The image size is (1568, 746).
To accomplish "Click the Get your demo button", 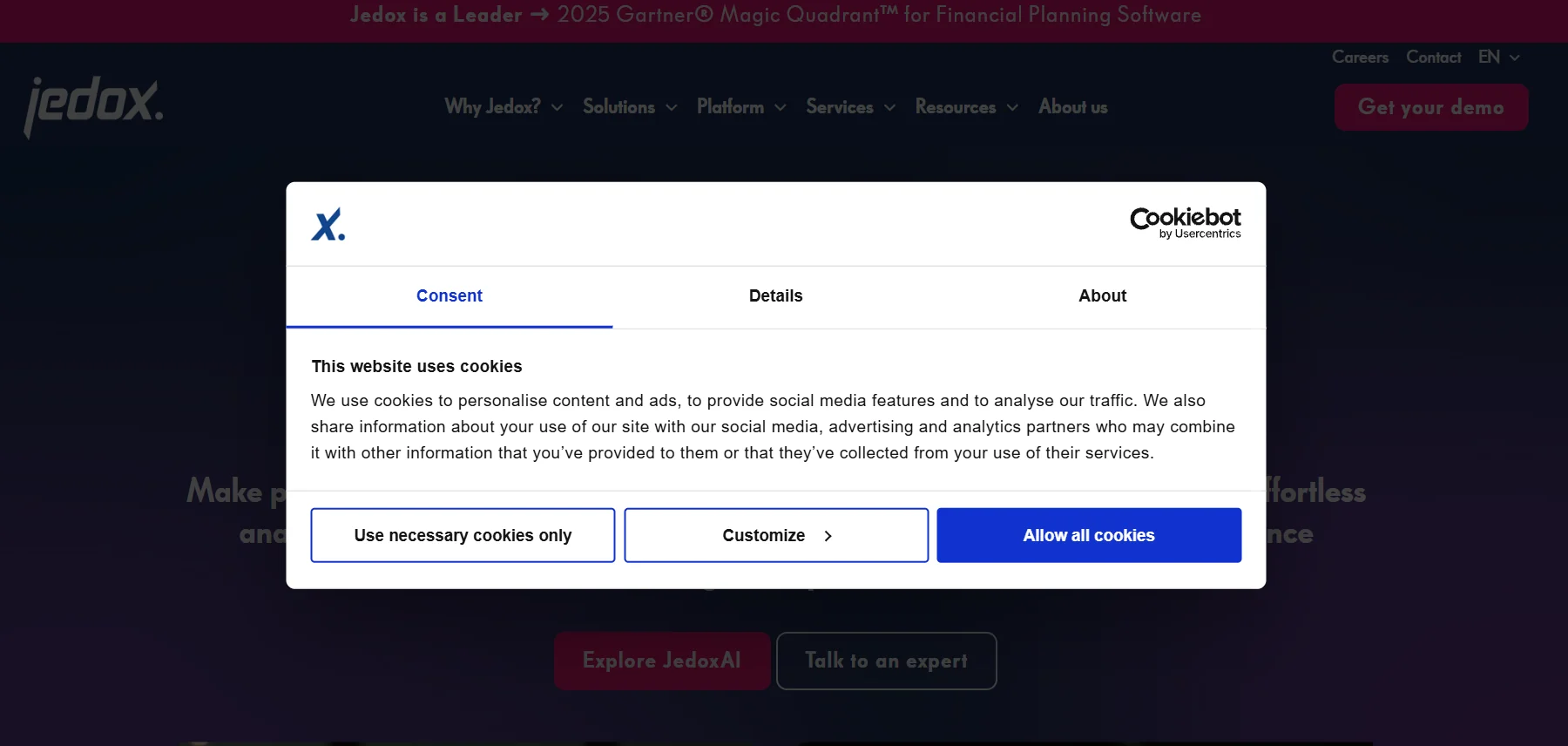I will pos(1431,107).
